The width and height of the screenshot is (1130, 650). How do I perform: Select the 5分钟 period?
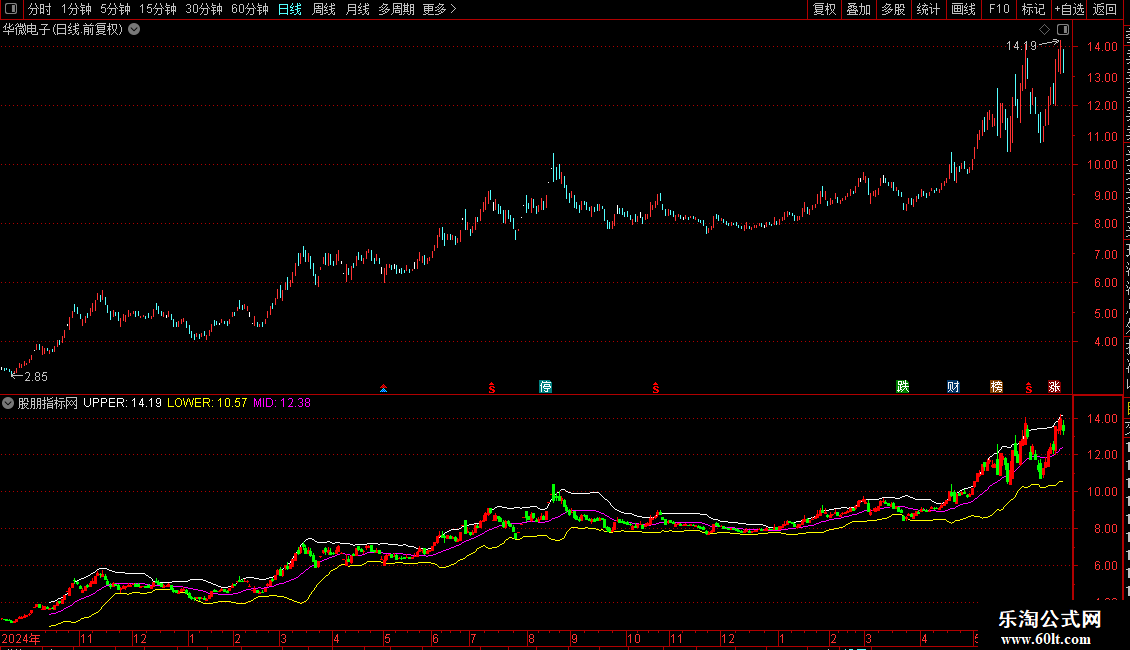(115, 9)
